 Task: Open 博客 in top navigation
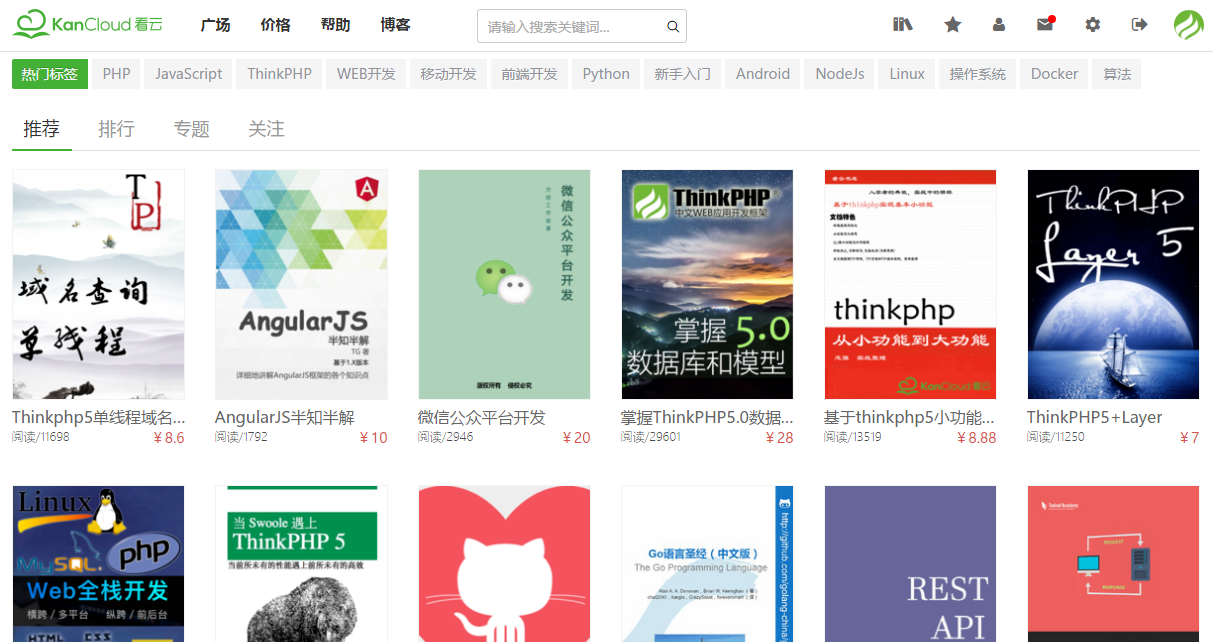[x=395, y=25]
